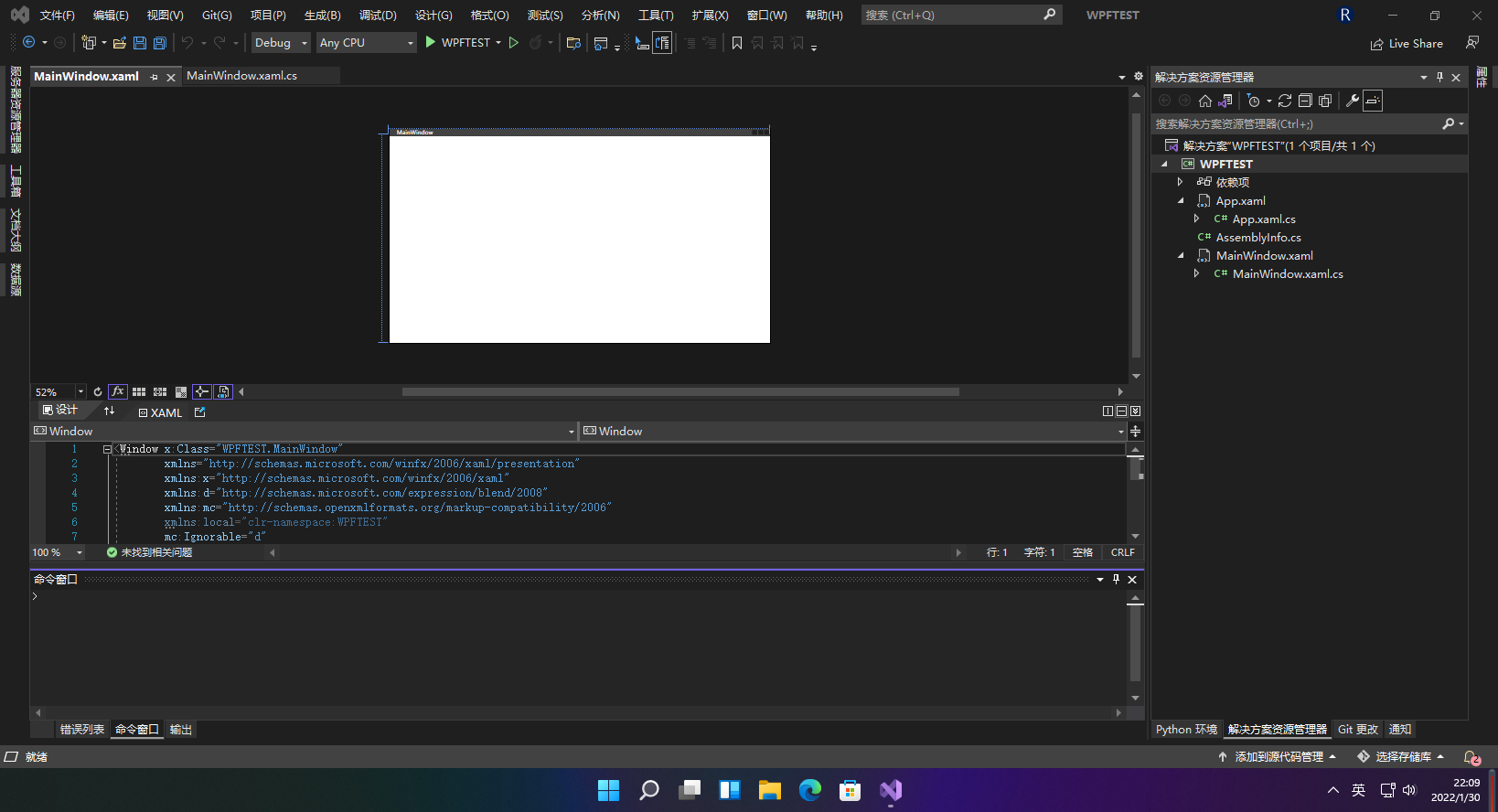Collapse the App.xaml tree node
Image resolution: width=1498 pixels, height=812 pixels.
(x=1181, y=200)
